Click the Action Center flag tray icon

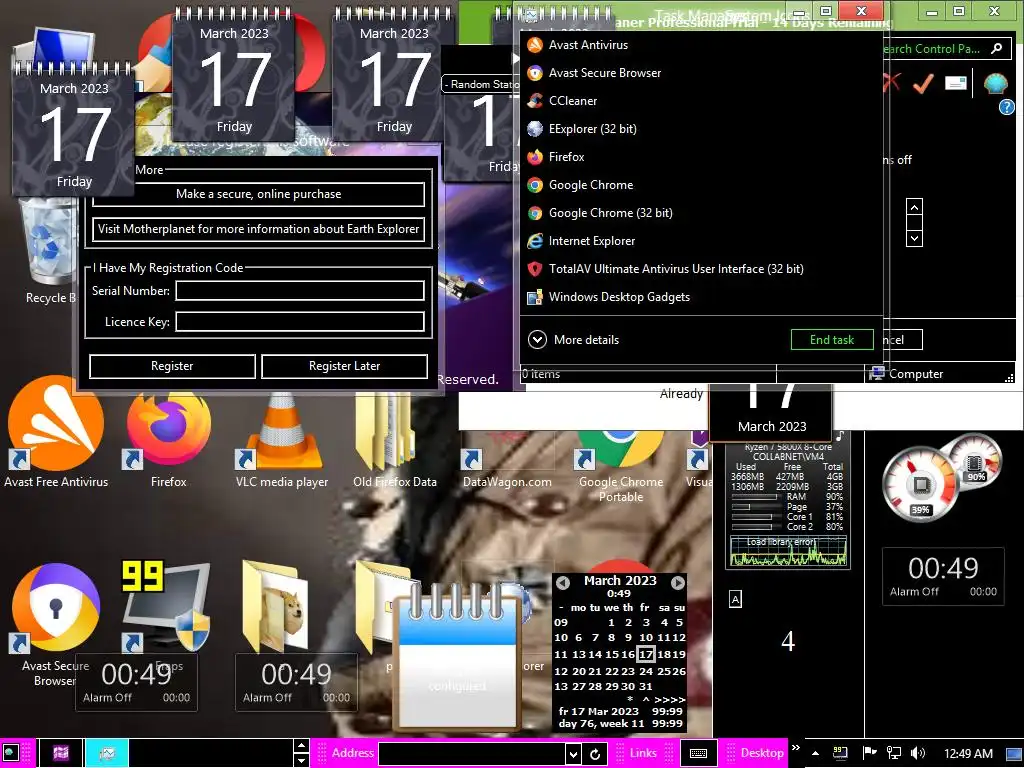click(x=869, y=753)
